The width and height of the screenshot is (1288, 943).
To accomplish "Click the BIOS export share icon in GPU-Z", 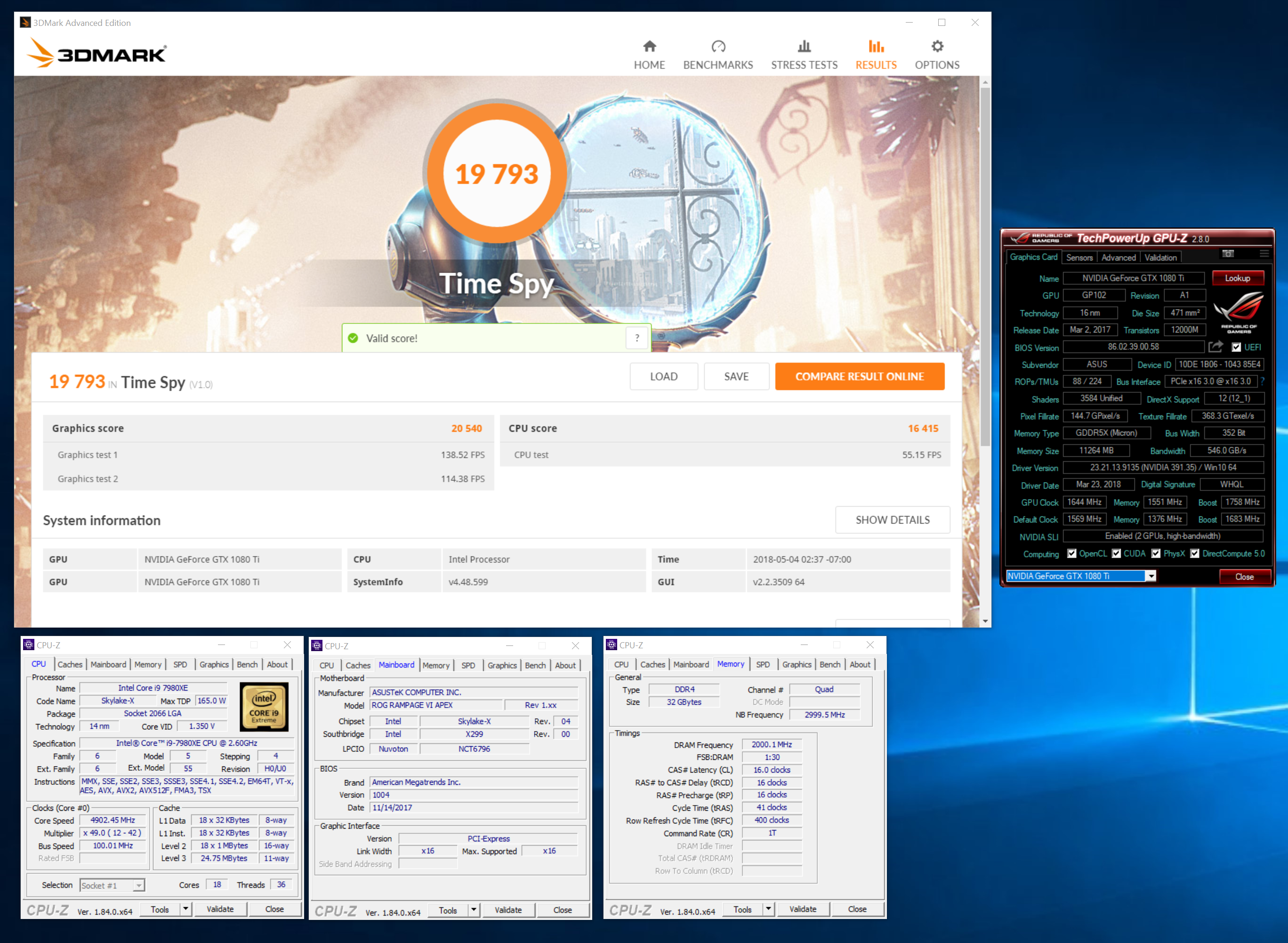I will click(1215, 347).
